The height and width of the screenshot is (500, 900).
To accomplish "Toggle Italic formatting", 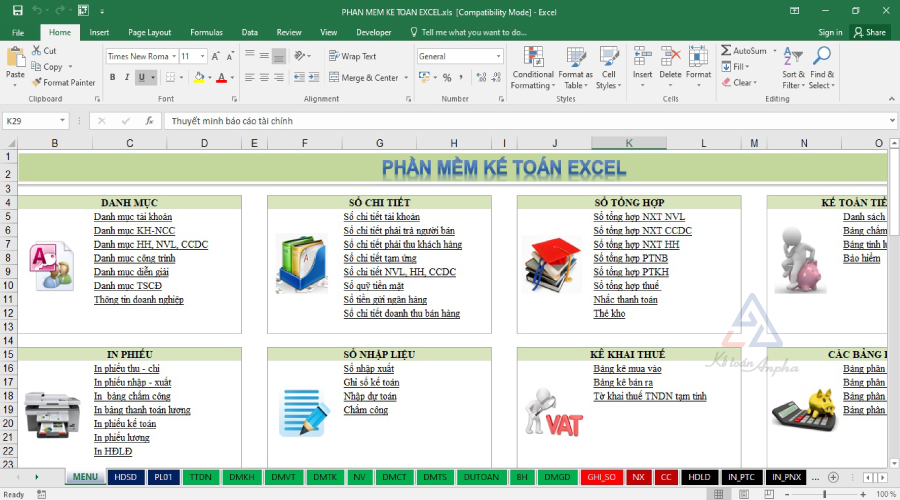I will pos(127,77).
